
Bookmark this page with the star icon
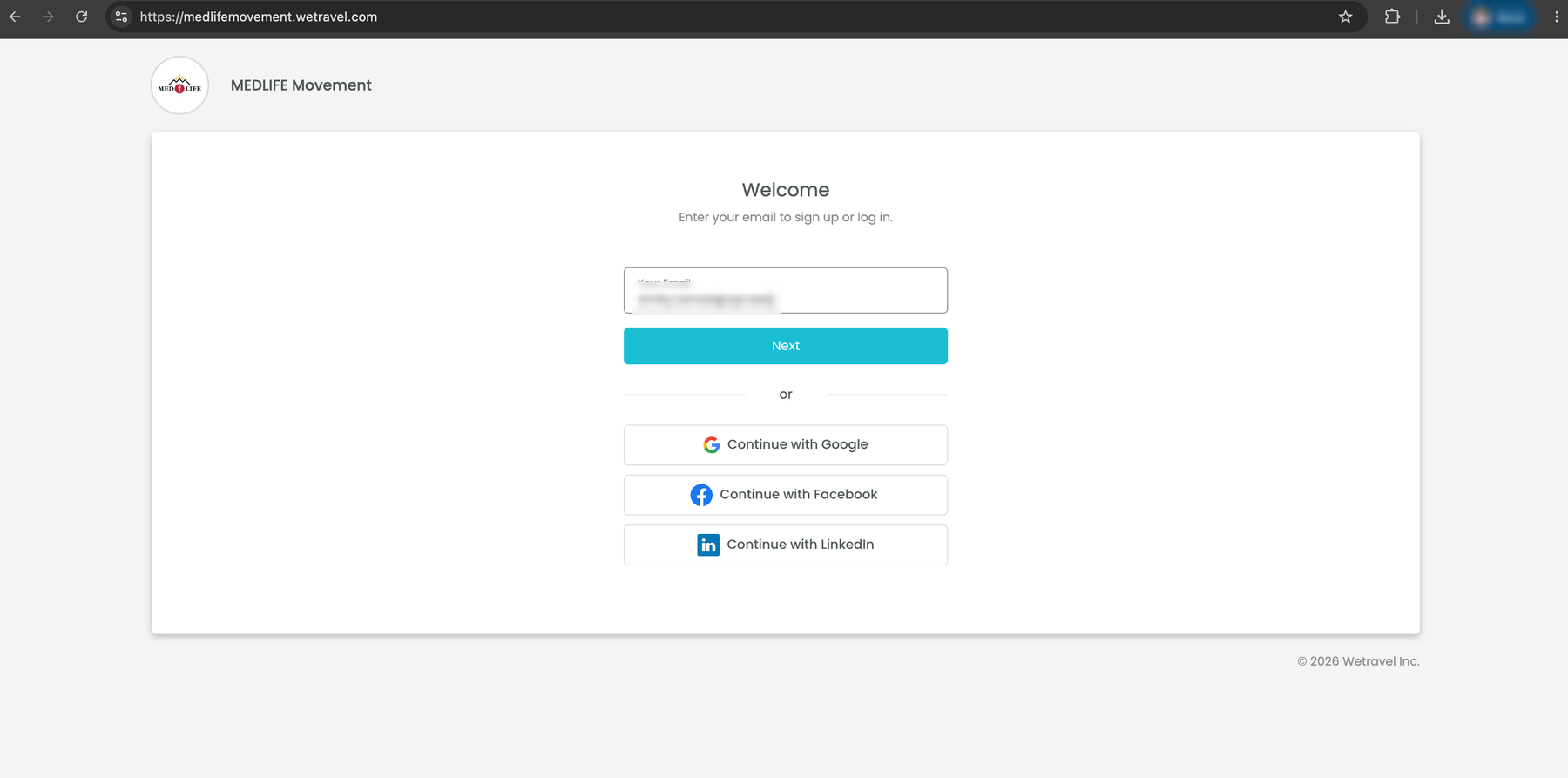tap(1345, 17)
